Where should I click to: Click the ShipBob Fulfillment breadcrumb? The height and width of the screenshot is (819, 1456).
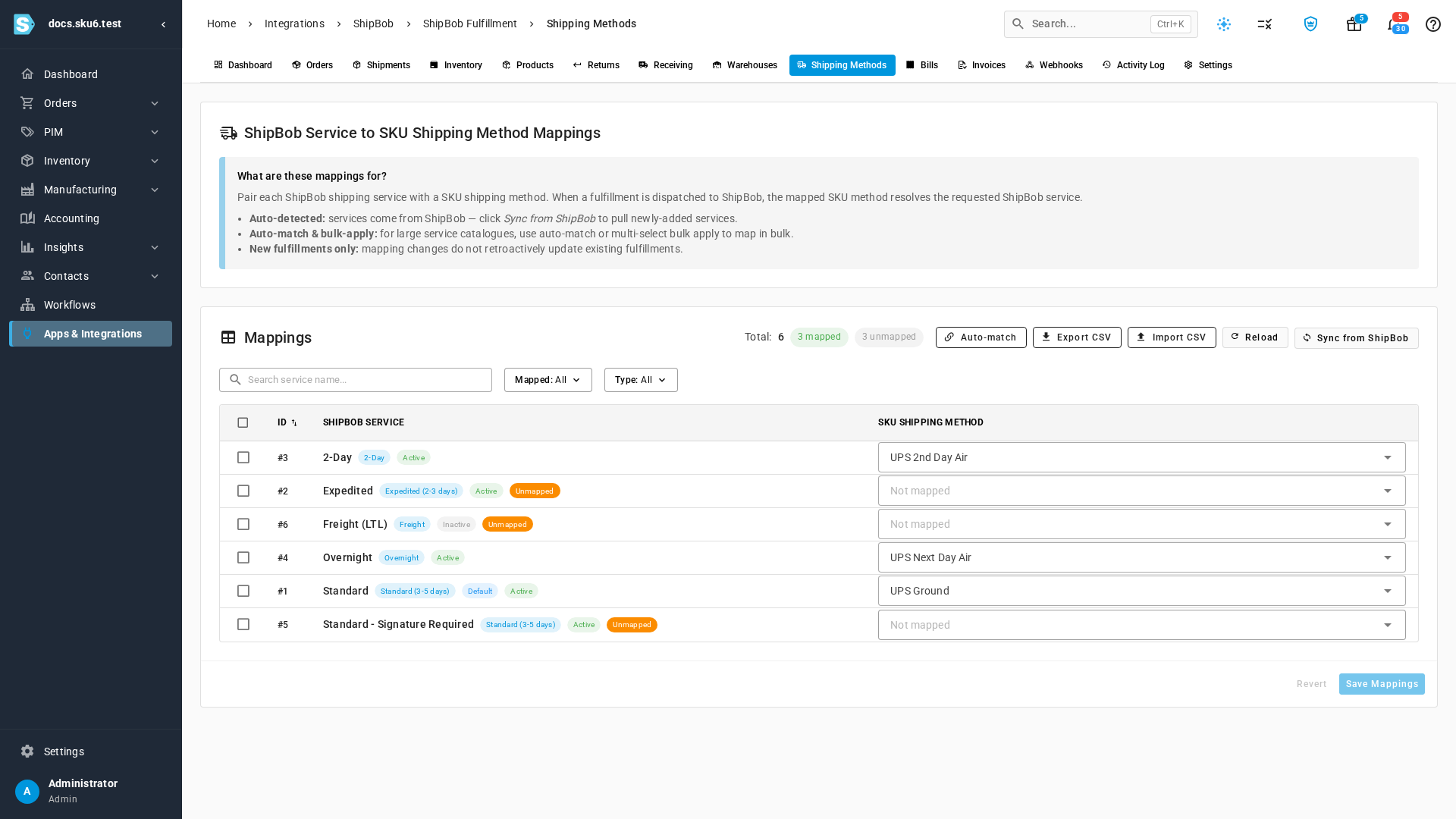pyautogui.click(x=470, y=24)
